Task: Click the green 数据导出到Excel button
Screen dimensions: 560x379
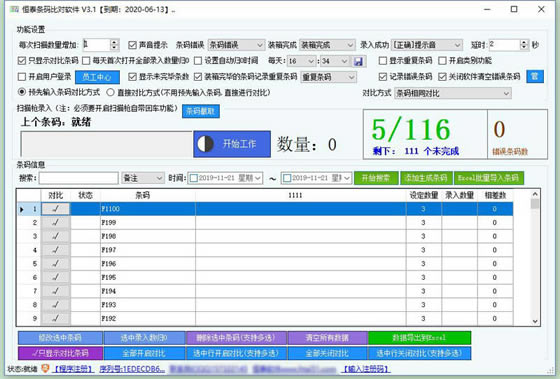Action: pos(420,338)
